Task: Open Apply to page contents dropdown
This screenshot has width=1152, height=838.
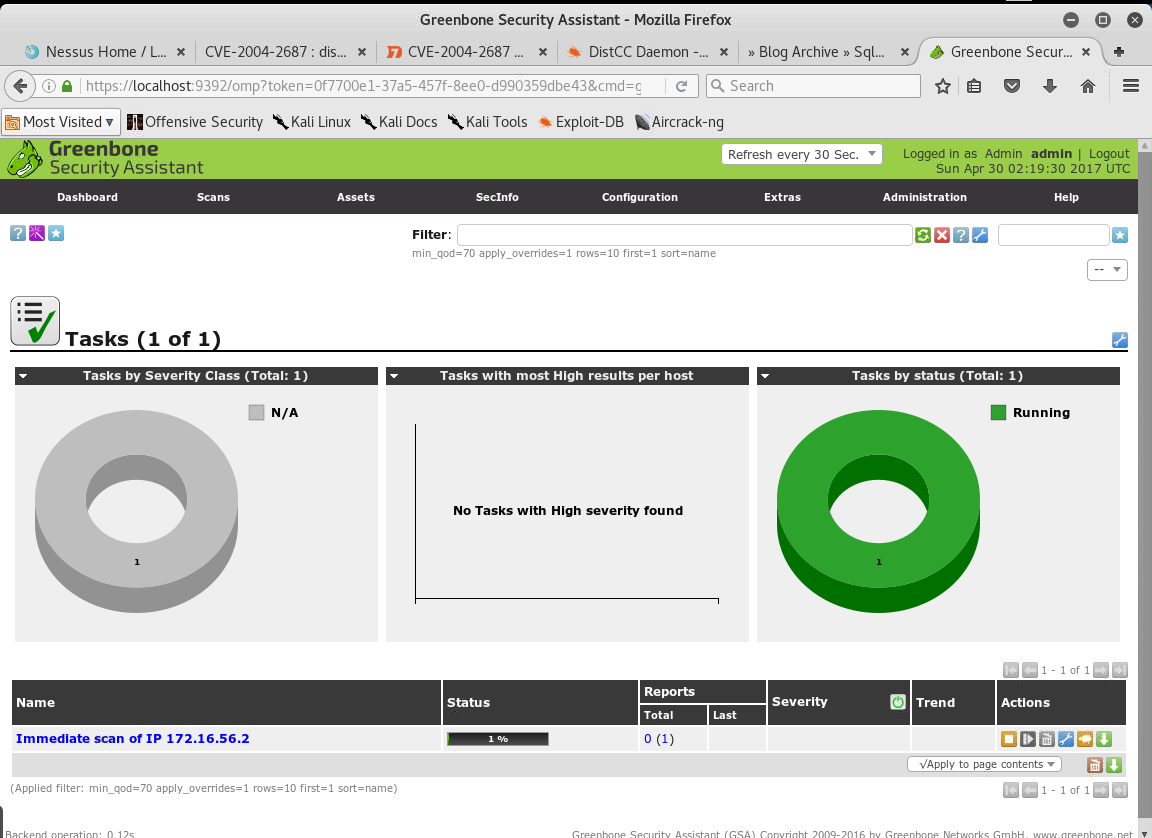Action: click(x=984, y=765)
